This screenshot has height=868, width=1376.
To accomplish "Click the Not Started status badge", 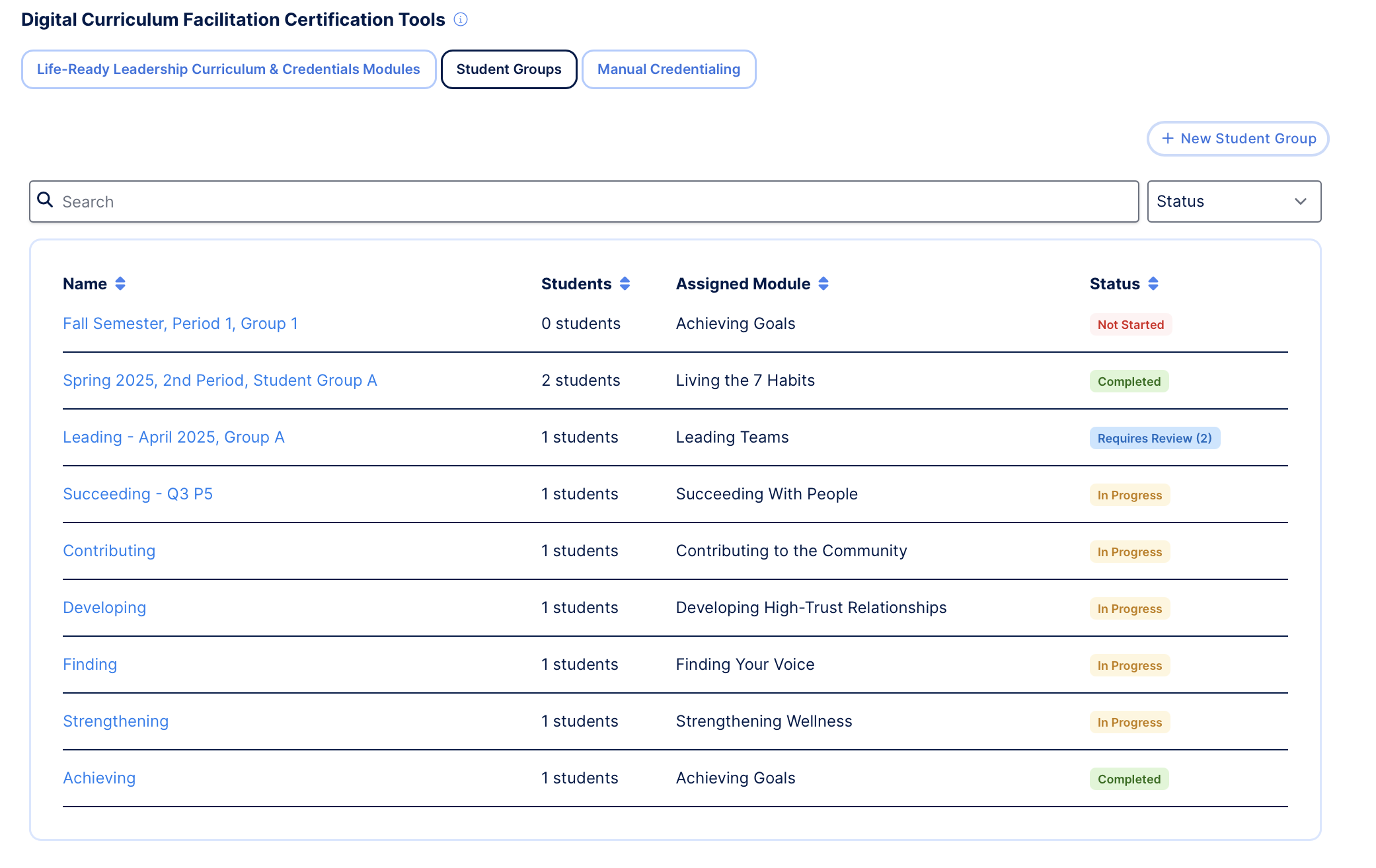I will [1130, 324].
